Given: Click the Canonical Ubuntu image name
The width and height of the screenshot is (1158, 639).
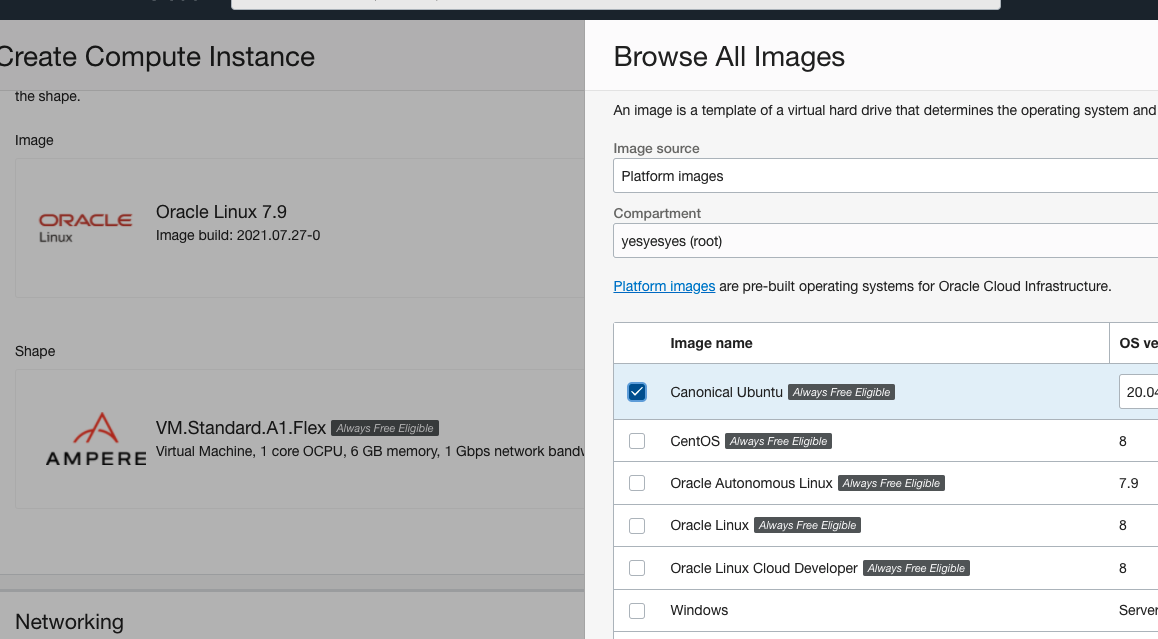Looking at the screenshot, I should pyautogui.click(x=726, y=392).
